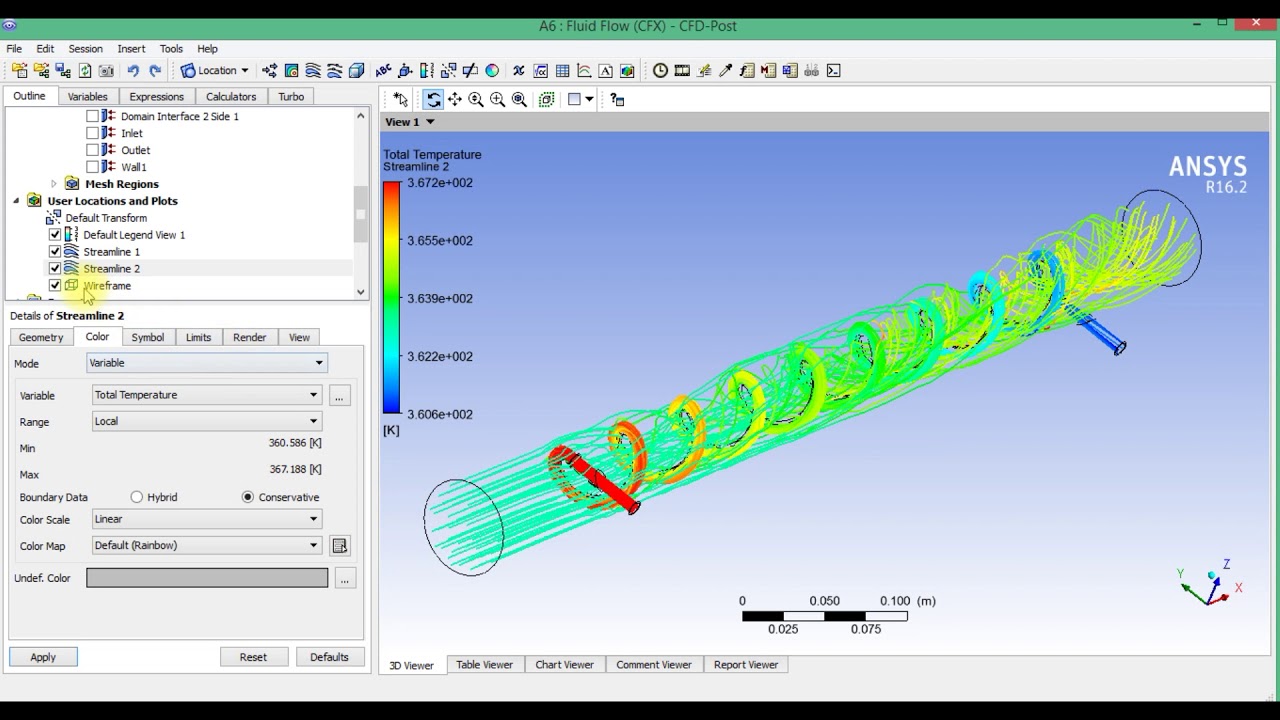This screenshot has width=1280, height=720.
Task: Insert a Table from the toolbar
Action: coord(563,71)
